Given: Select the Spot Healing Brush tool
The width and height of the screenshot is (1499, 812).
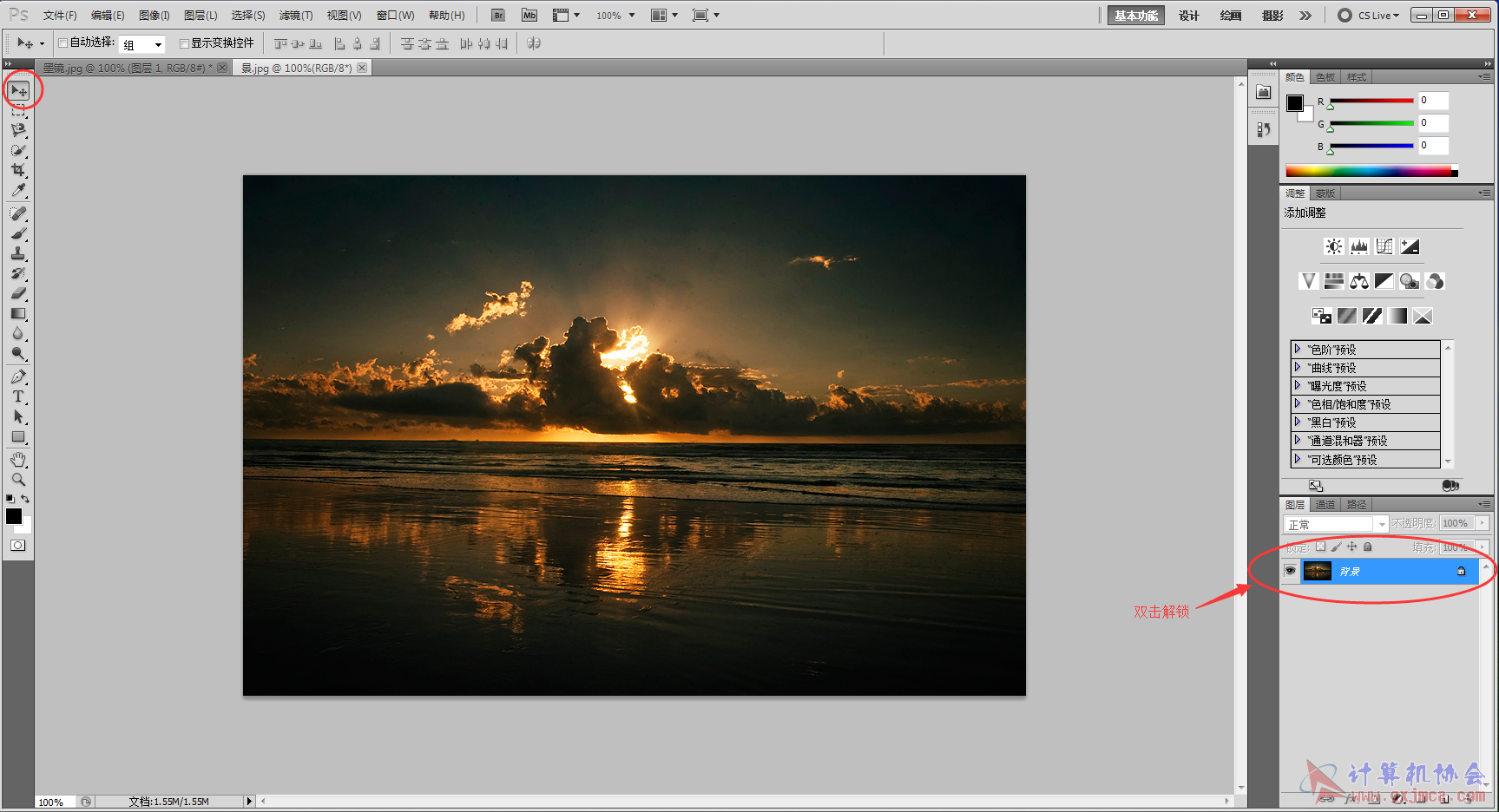Looking at the screenshot, I should pyautogui.click(x=18, y=213).
